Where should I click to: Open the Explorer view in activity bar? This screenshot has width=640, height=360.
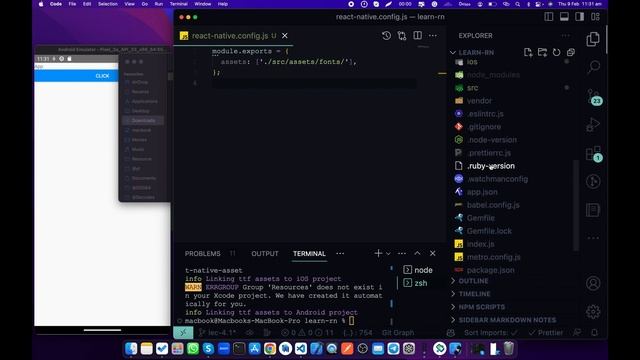(593, 39)
